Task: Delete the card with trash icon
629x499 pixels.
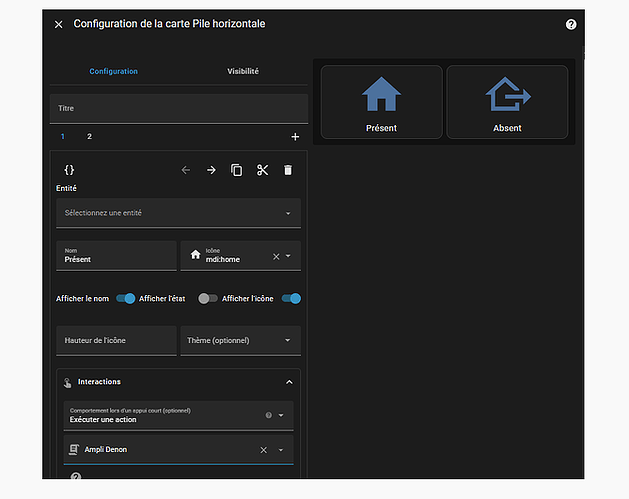Action: 288,170
